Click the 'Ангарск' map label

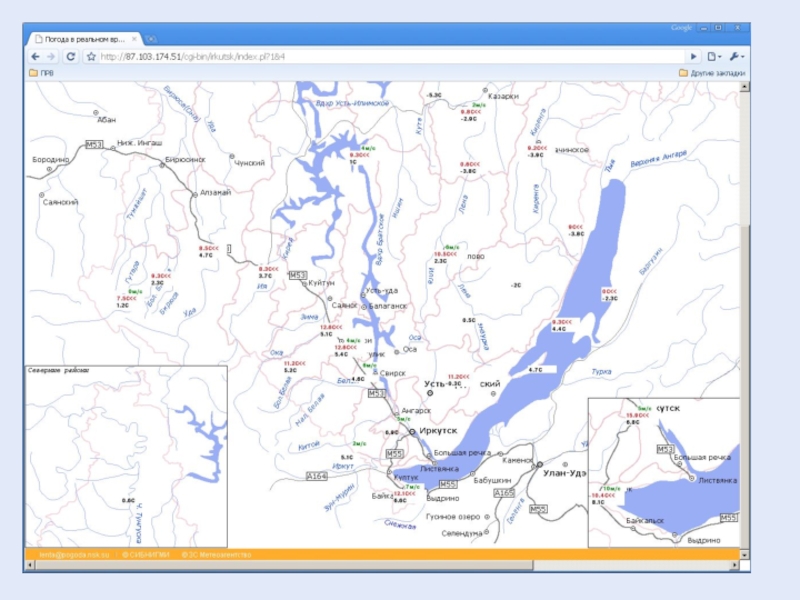click(416, 411)
